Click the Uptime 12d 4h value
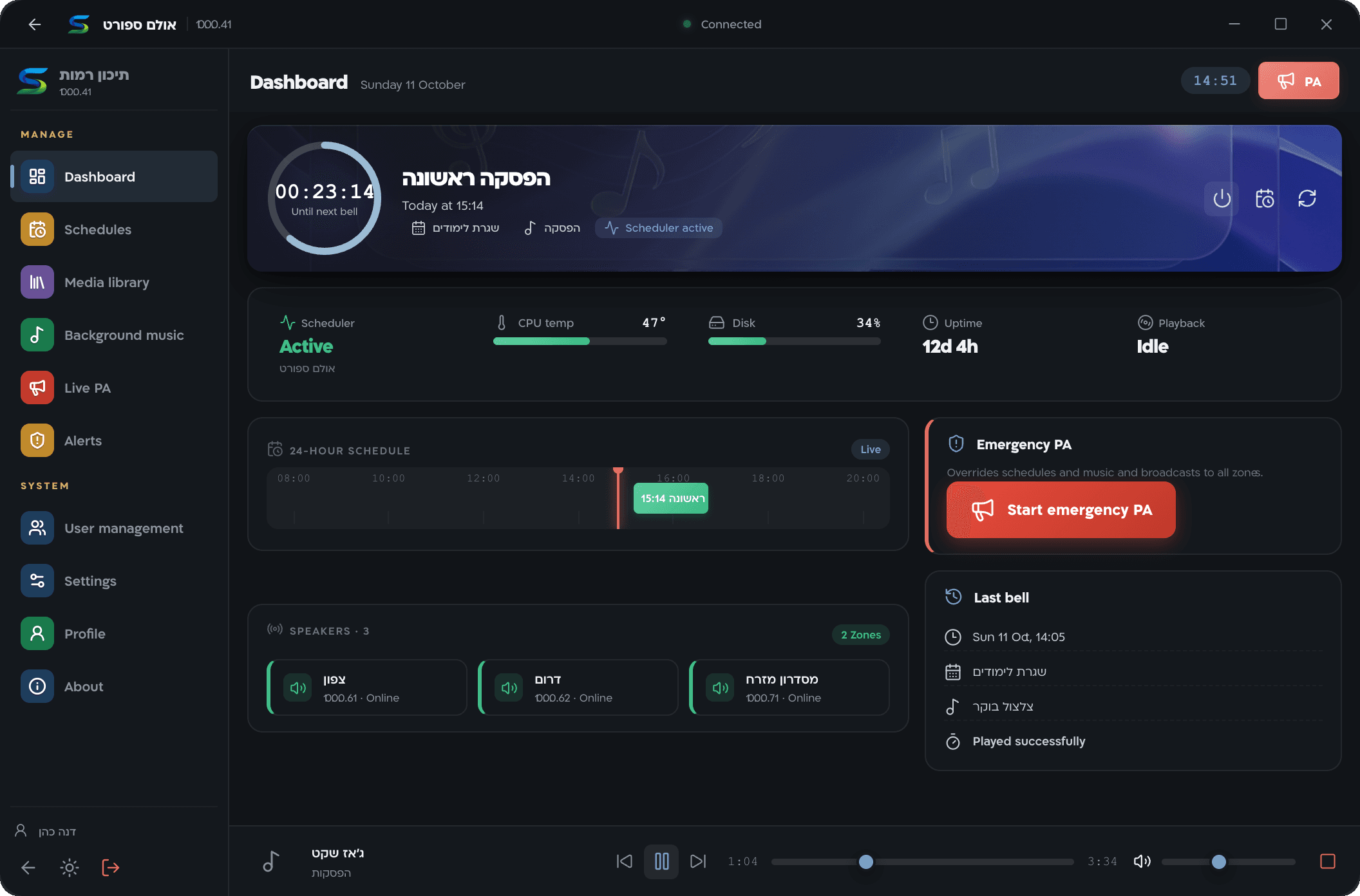This screenshot has height=896, width=1360. click(950, 346)
